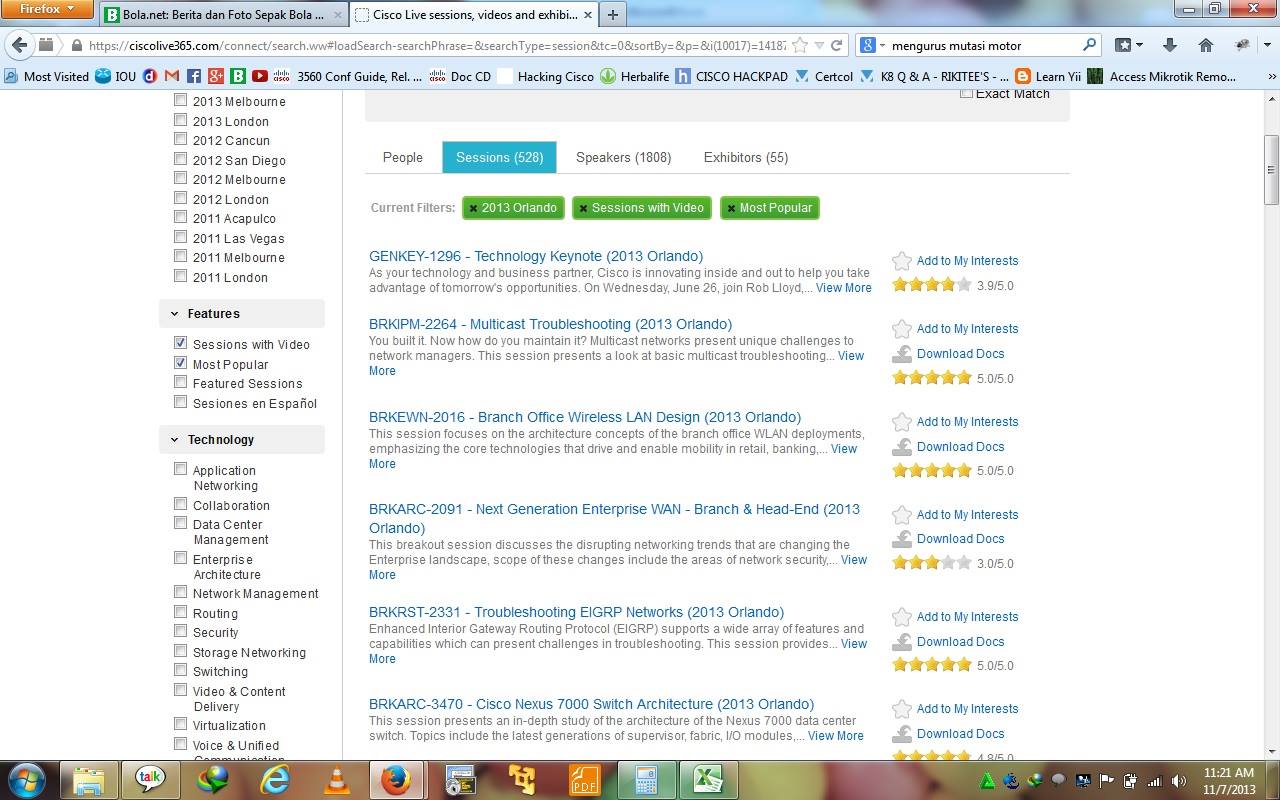Viewport: 1280px width, 800px height.
Task: Click star icon for GENKEY-1296 Add to My Interests
Action: coord(902,261)
